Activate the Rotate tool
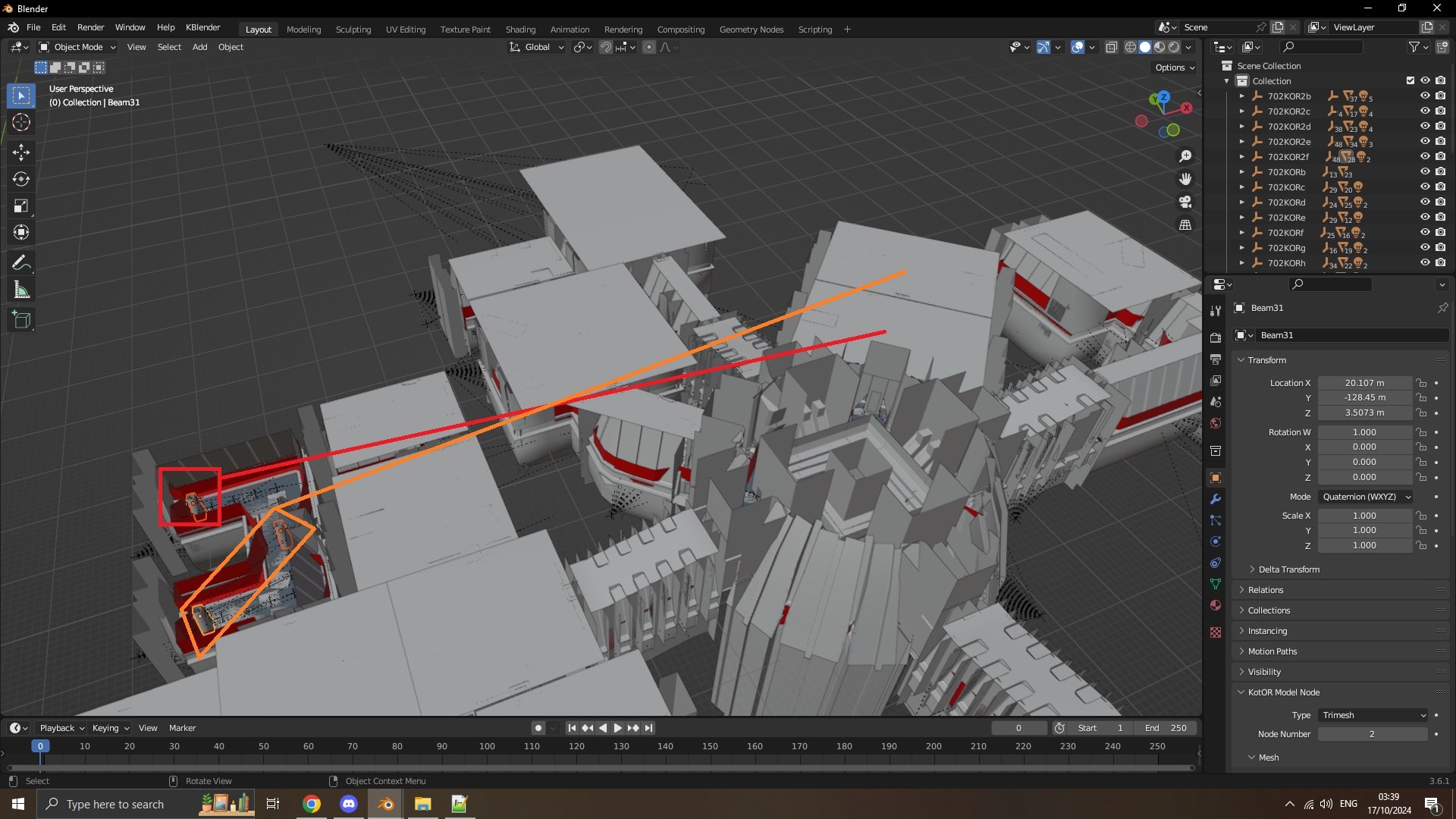The height and width of the screenshot is (819, 1456). [21, 179]
